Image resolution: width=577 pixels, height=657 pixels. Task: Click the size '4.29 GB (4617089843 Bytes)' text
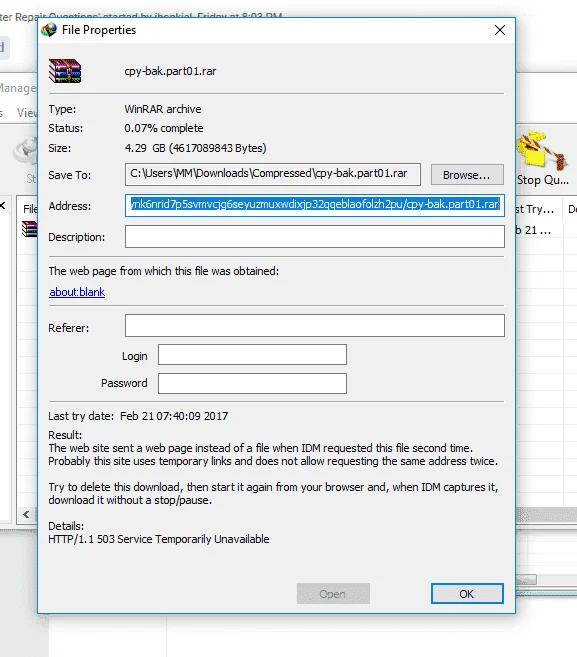click(195, 148)
